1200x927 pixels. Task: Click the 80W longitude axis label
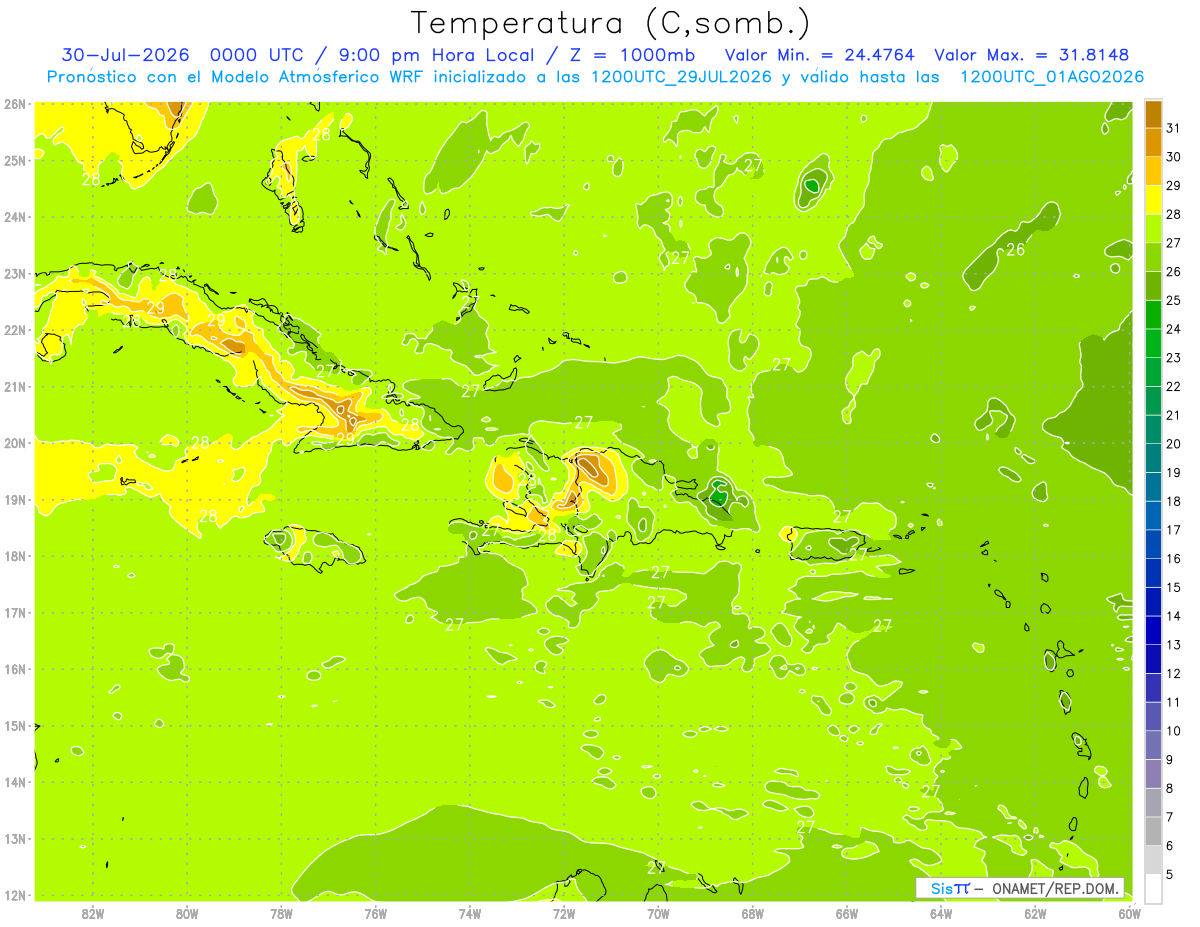pos(187,913)
